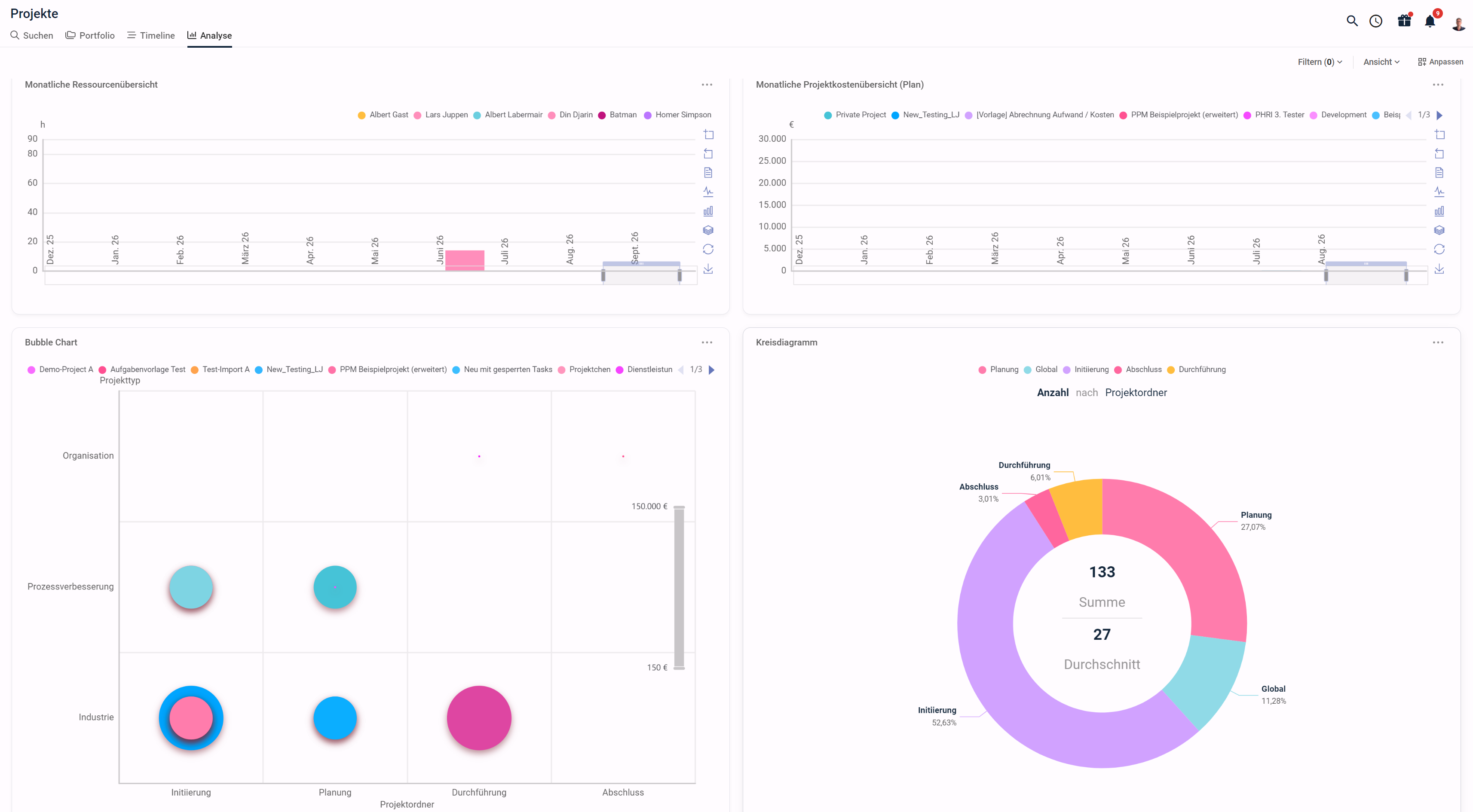Download project cost chart as image
Screen dimensions: 1473x812
pos(1439,269)
